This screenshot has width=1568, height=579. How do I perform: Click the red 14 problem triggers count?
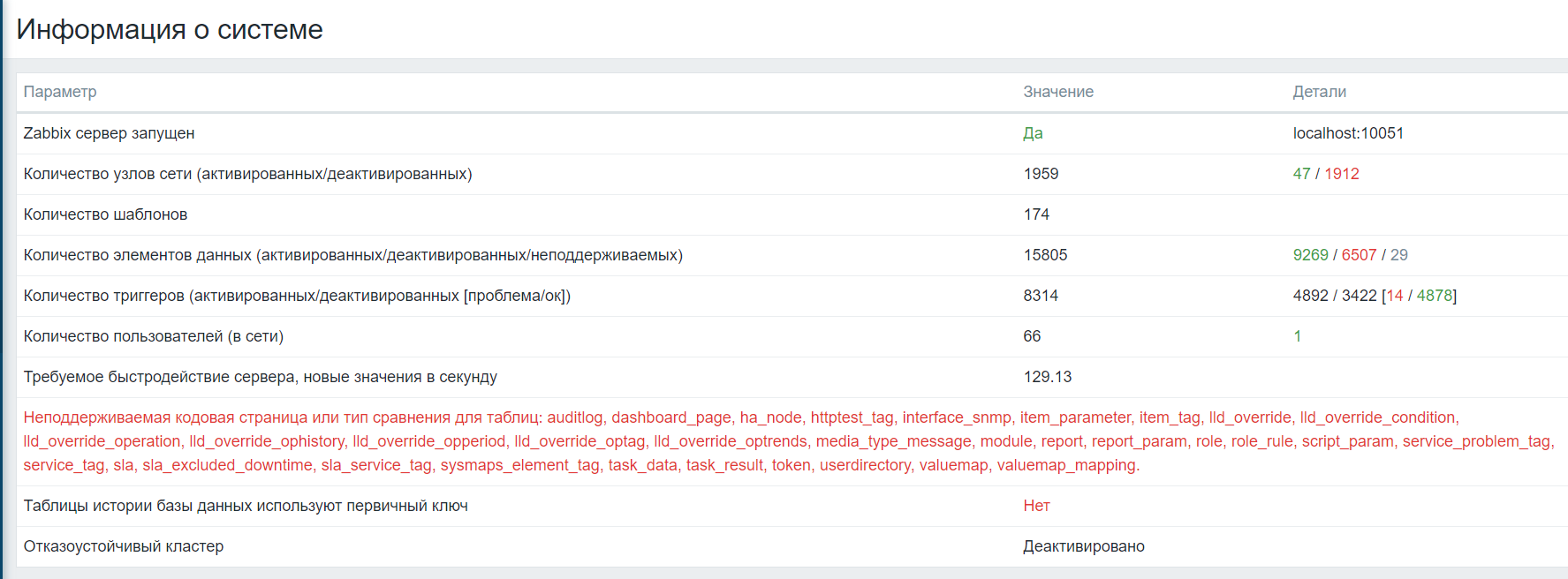click(x=1395, y=296)
